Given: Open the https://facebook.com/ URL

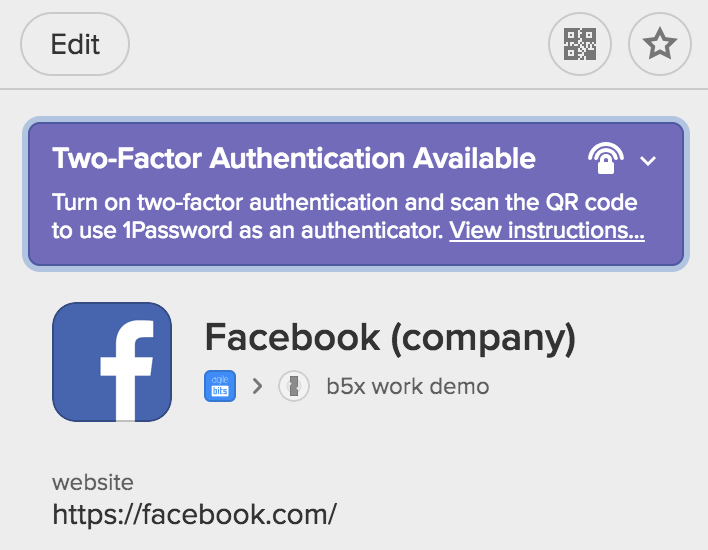Looking at the screenshot, I should [195, 514].
